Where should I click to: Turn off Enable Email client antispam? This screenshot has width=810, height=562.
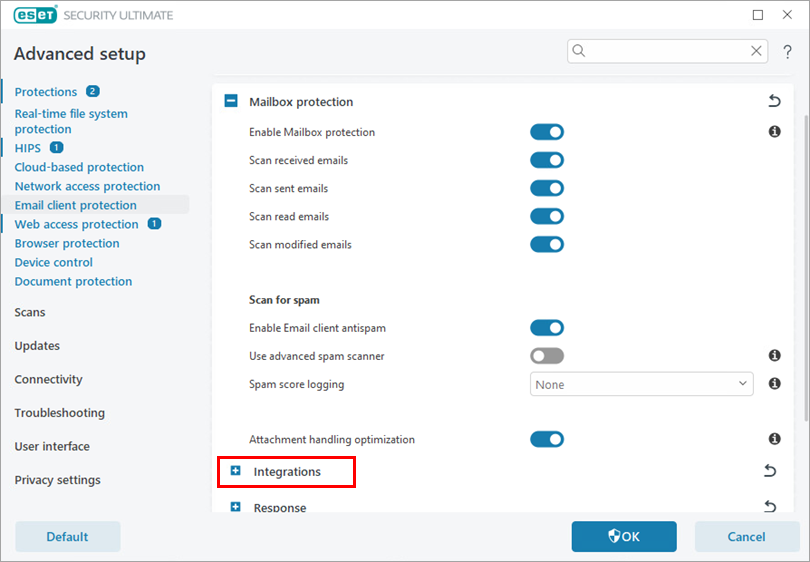click(x=547, y=328)
